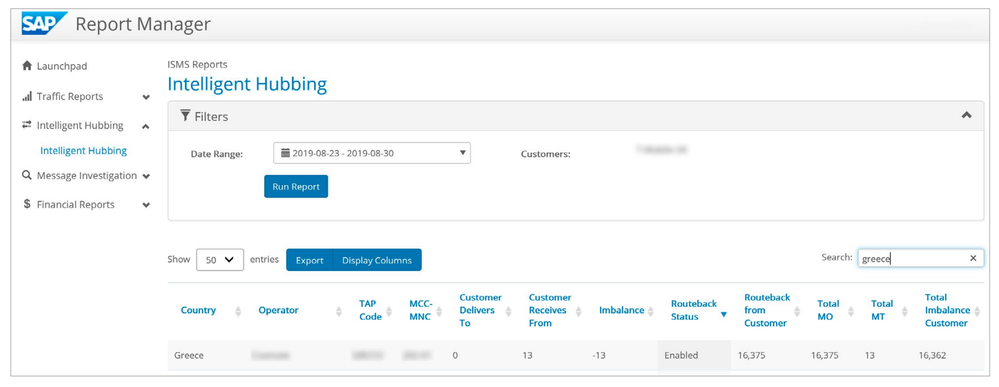Select Intelligent Hubbing parent menu item
This screenshot has width=999, height=387.
[80, 126]
